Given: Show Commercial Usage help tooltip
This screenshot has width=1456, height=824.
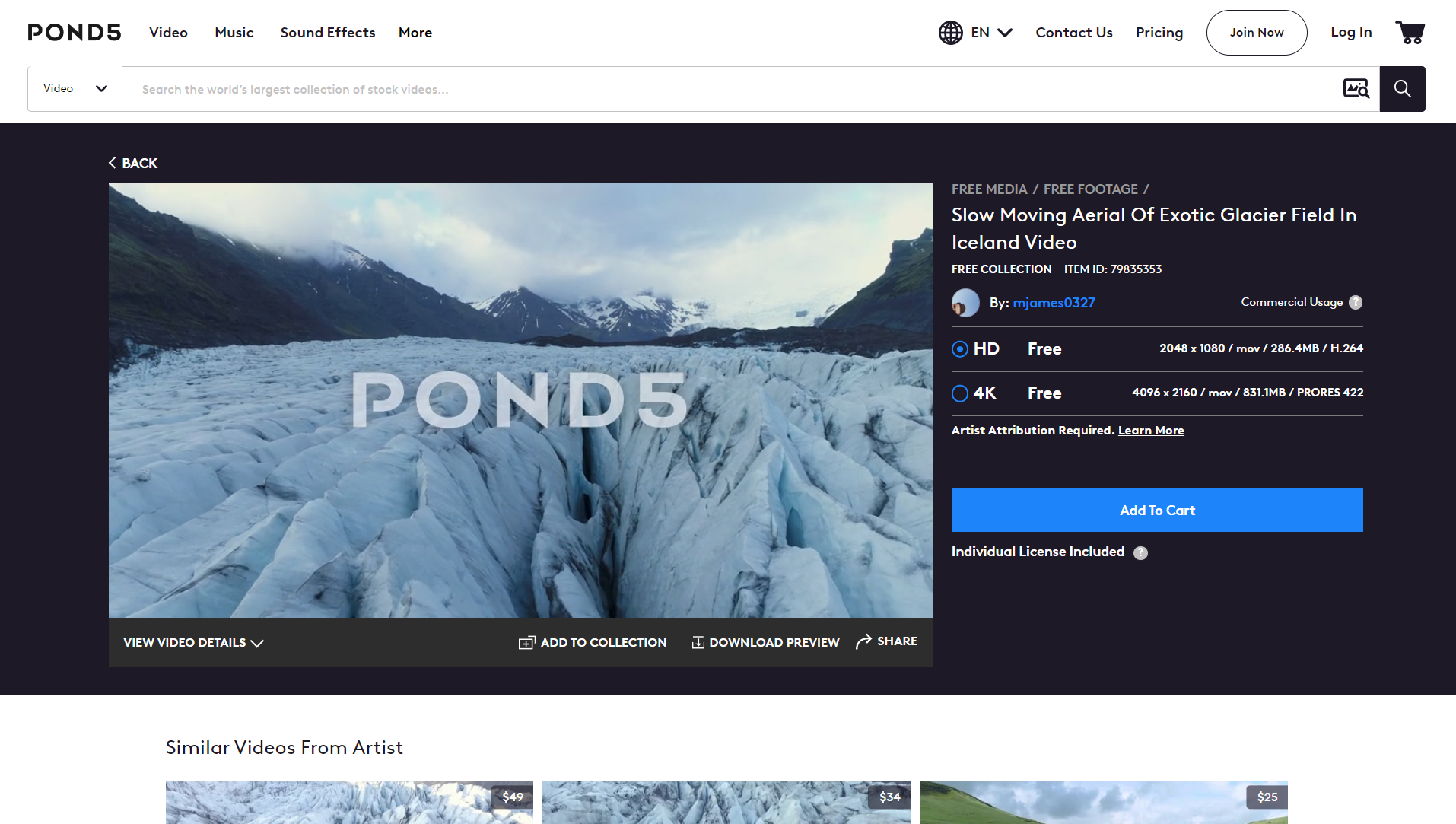Looking at the screenshot, I should point(1356,303).
